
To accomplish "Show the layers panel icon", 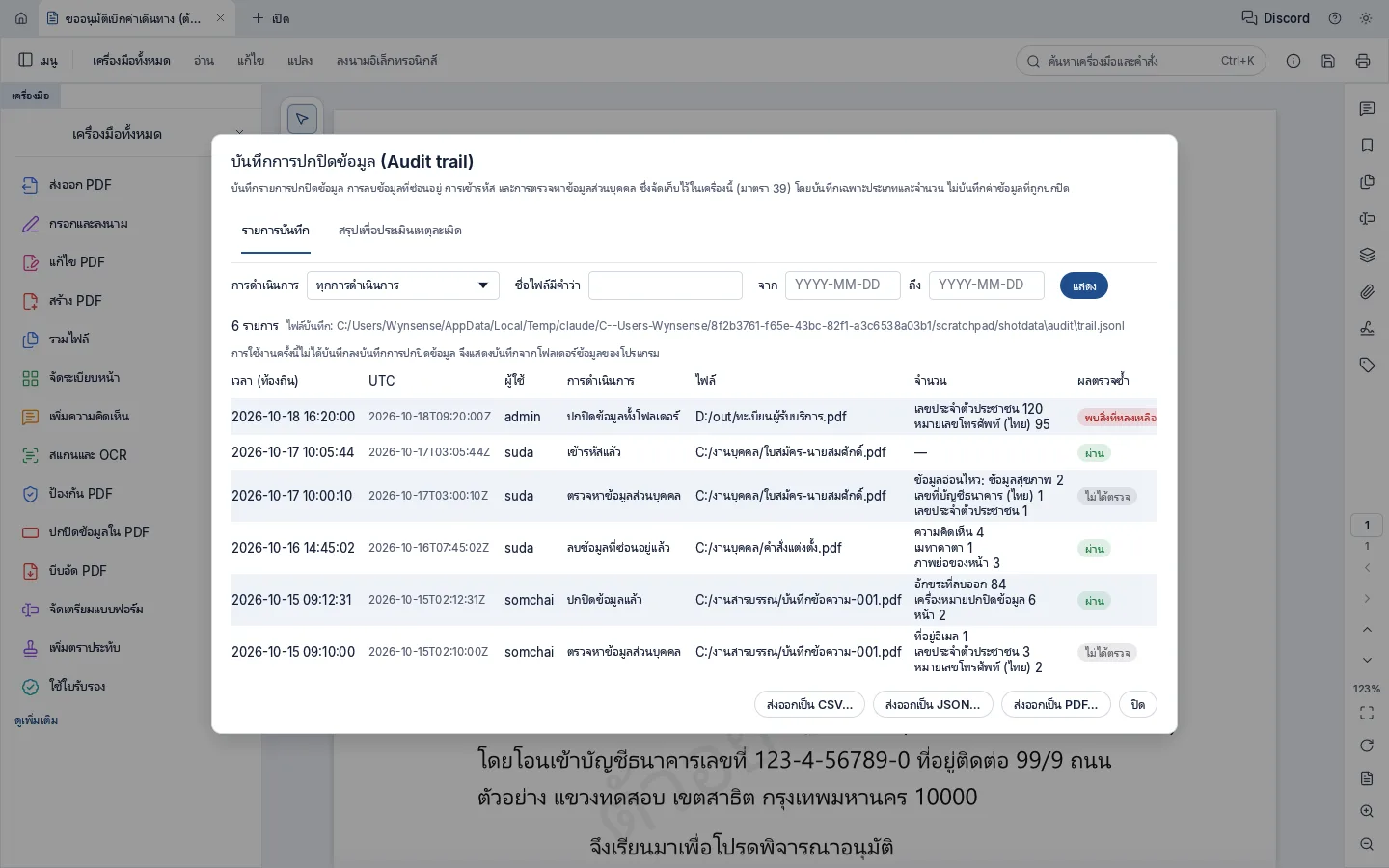I will point(1367,256).
